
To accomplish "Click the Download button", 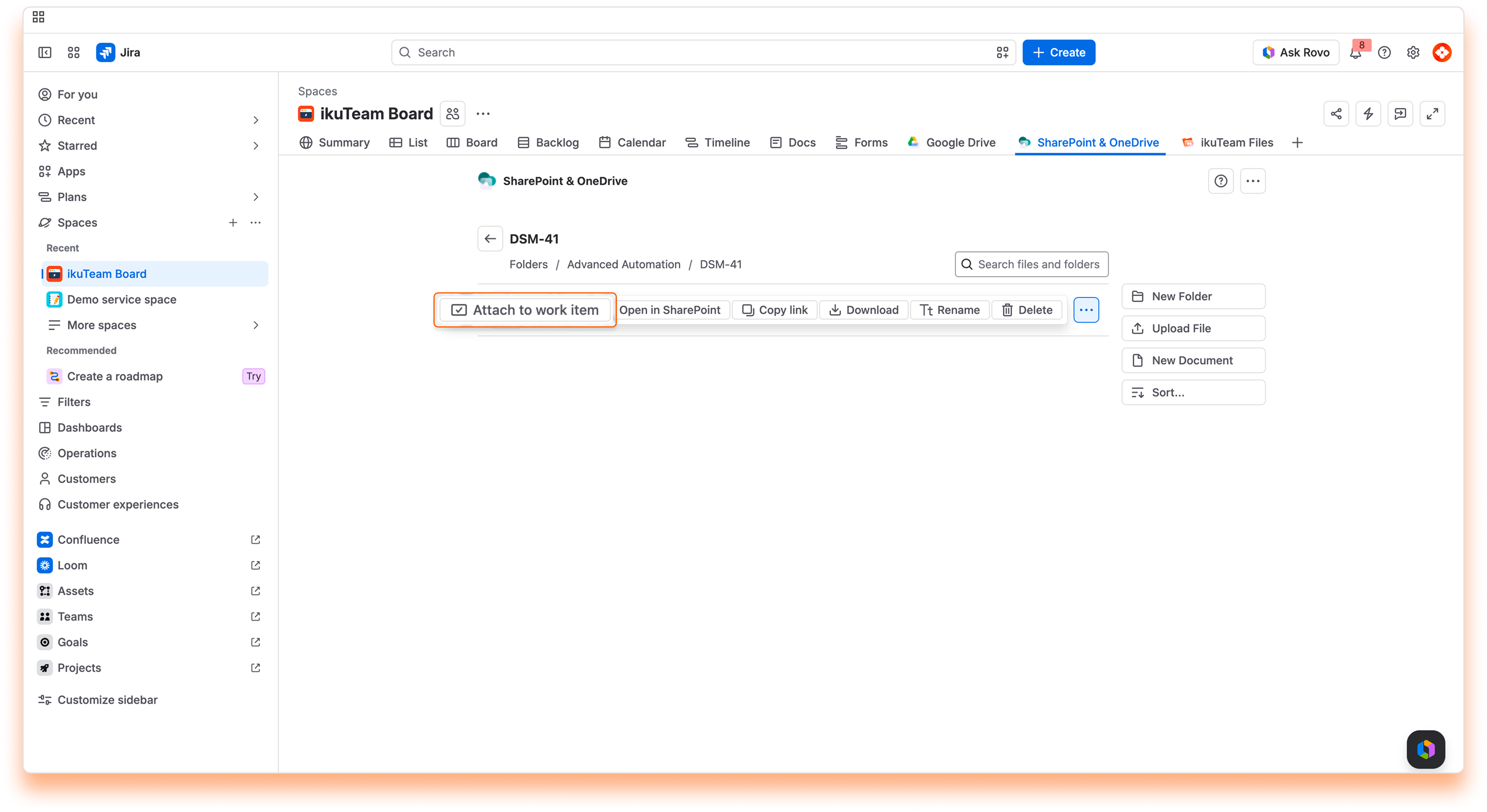I will click(x=864, y=310).
